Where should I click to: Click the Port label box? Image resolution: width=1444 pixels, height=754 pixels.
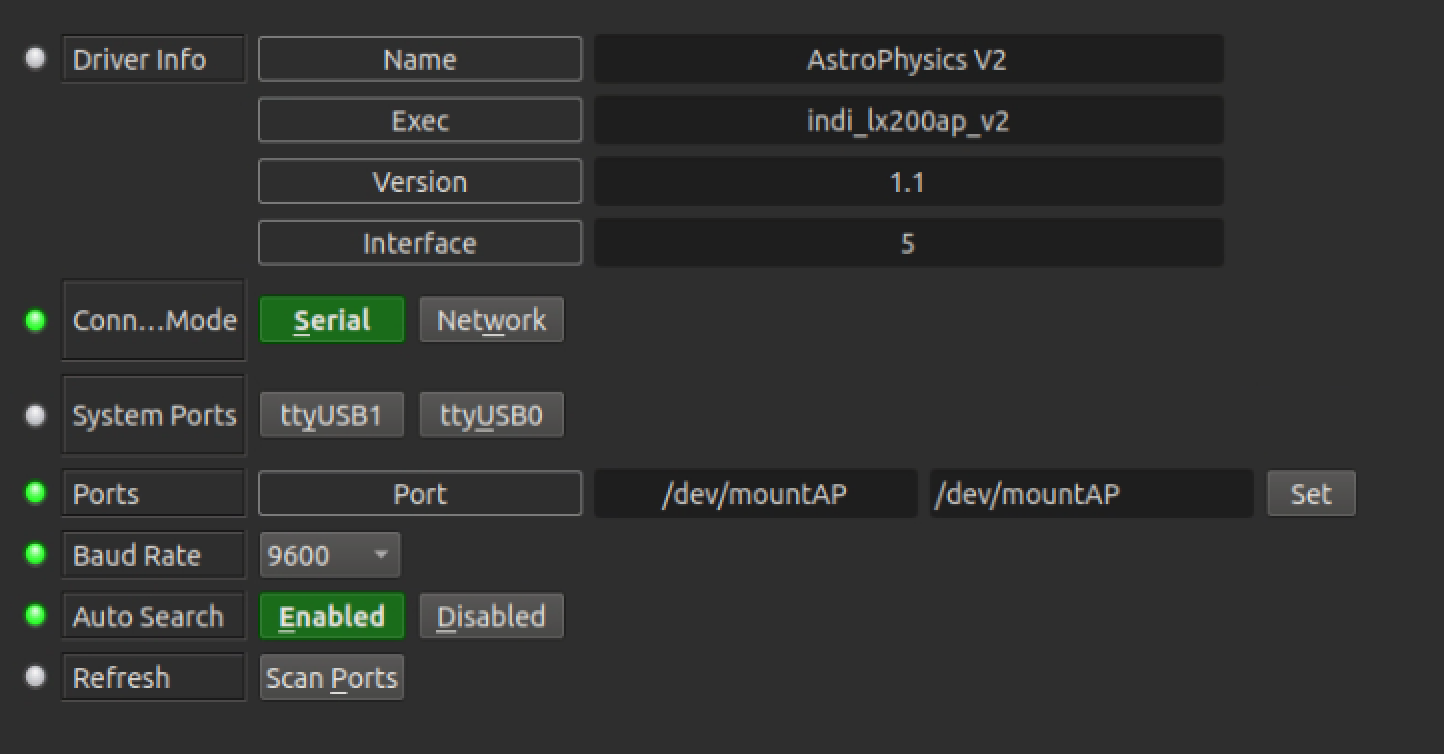[x=420, y=493]
